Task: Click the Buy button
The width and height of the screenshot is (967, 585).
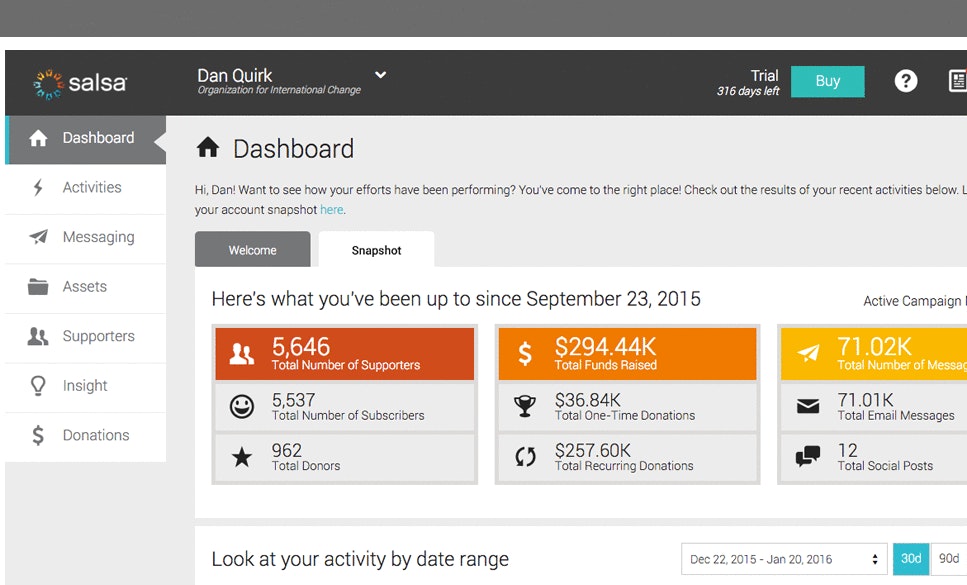Action: [827, 81]
